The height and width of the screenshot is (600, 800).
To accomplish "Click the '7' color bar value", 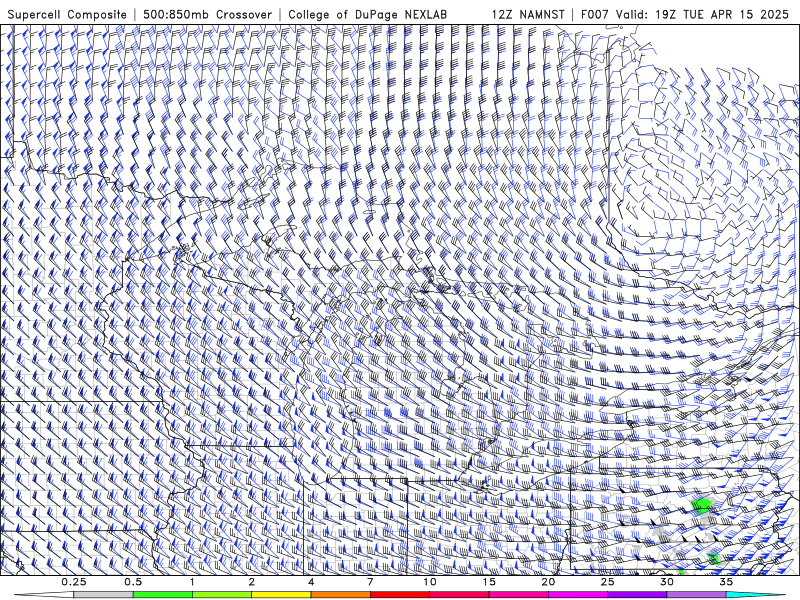I will pyautogui.click(x=370, y=582).
